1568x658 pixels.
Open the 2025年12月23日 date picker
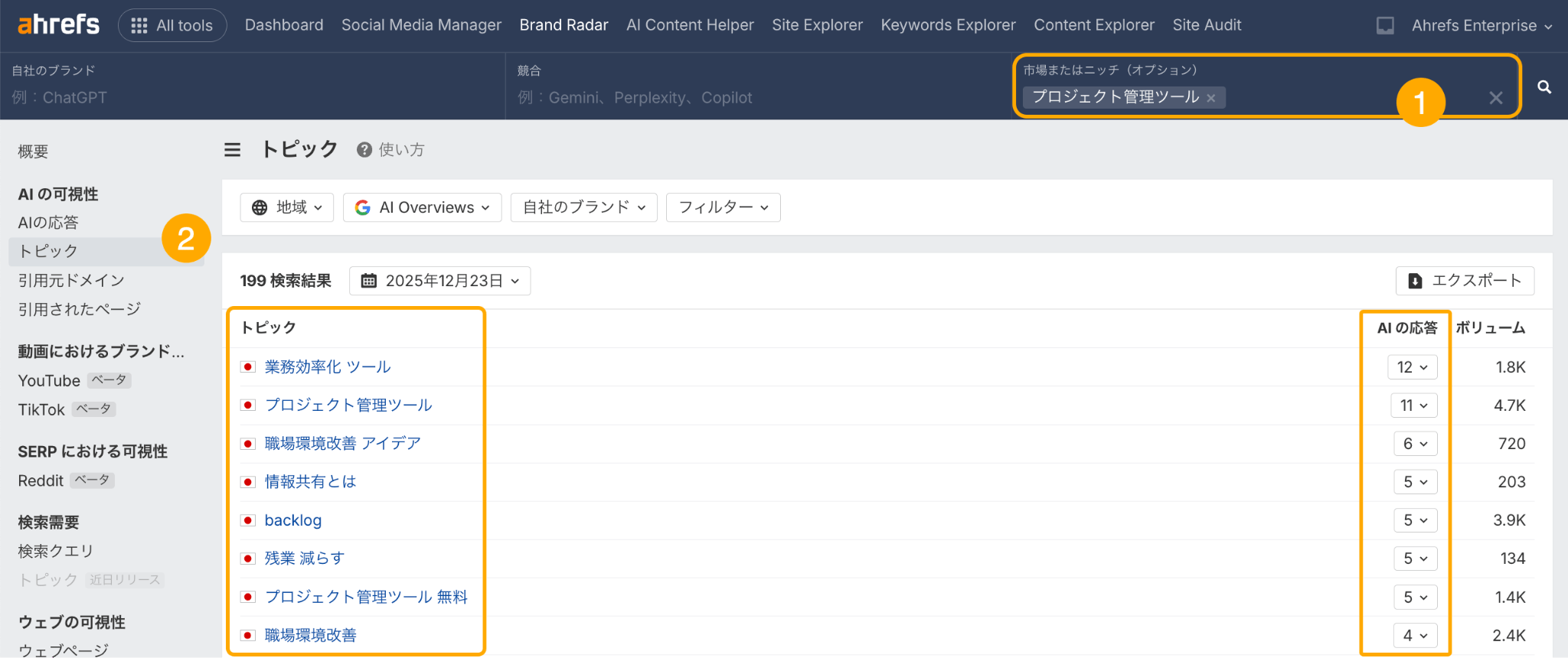[439, 281]
